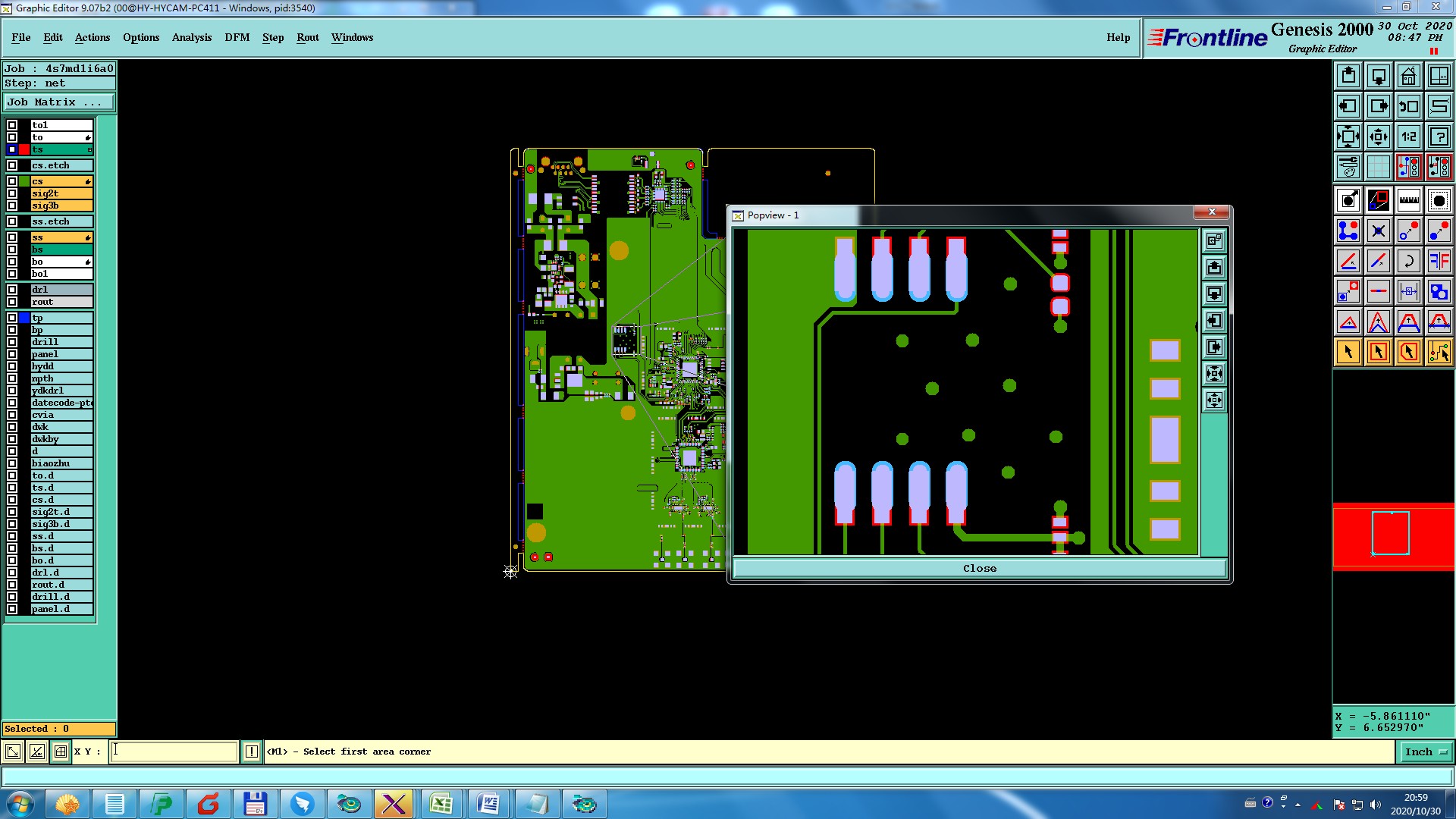Toggle checkbox for sig2t layer
Image resolution: width=1456 pixels, height=819 pixels.
(x=12, y=193)
